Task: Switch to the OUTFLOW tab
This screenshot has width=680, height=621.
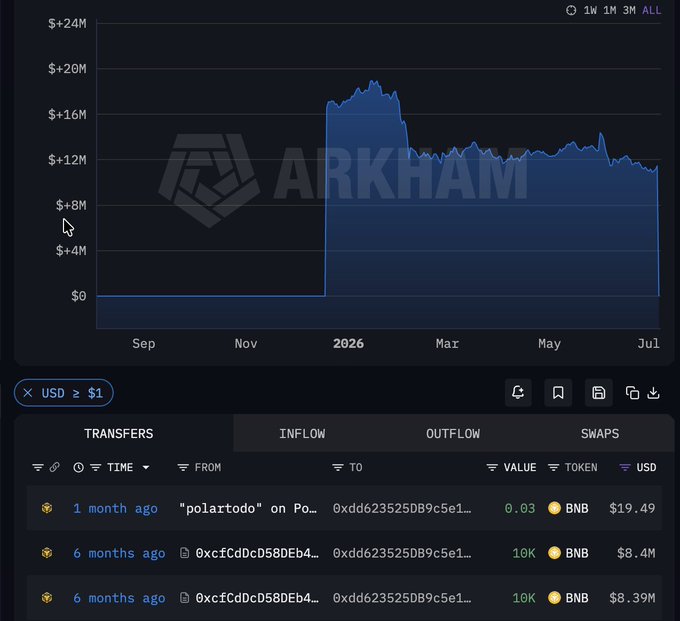Action: point(453,433)
